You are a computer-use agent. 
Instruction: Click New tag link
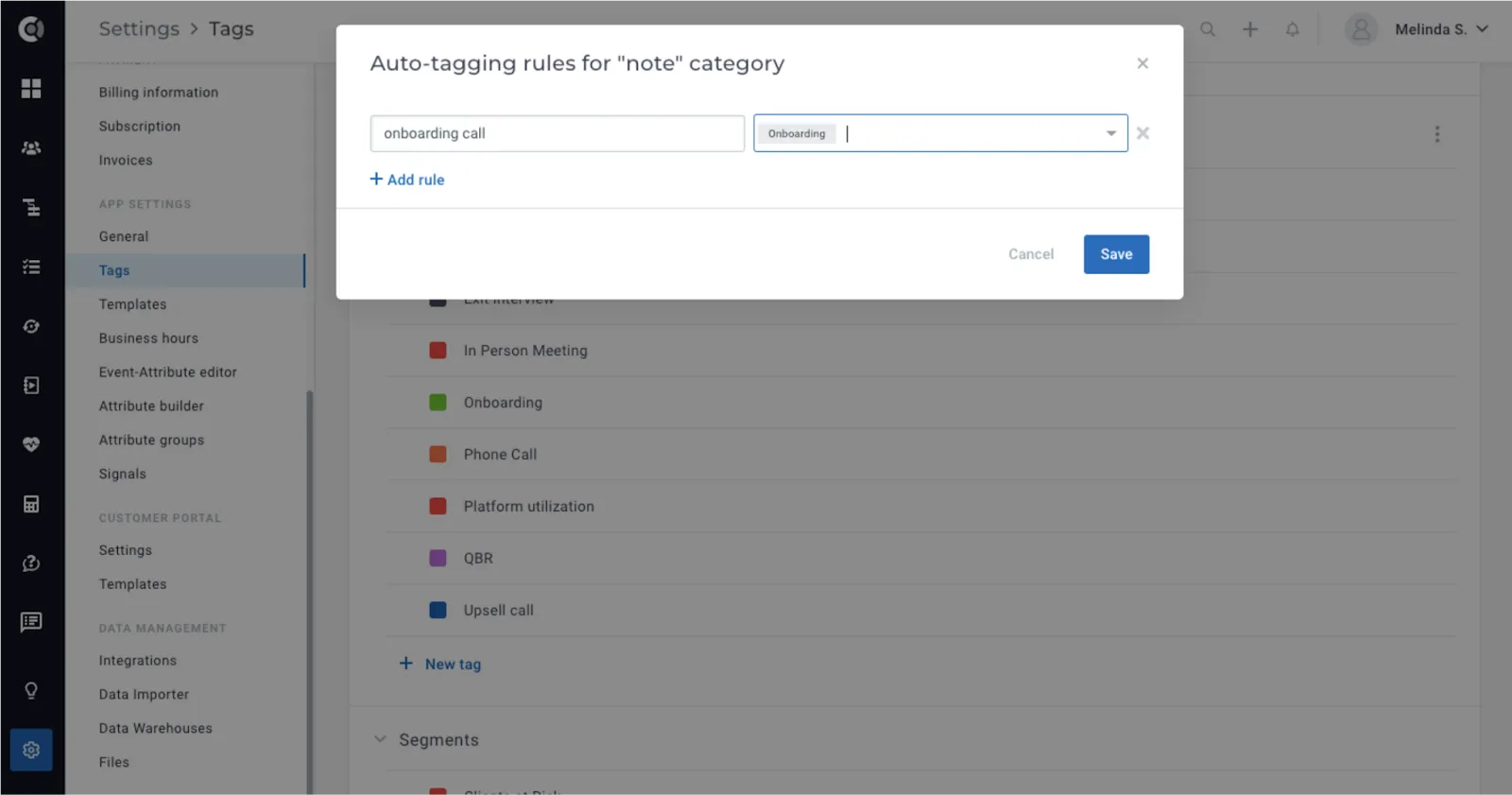(x=440, y=665)
